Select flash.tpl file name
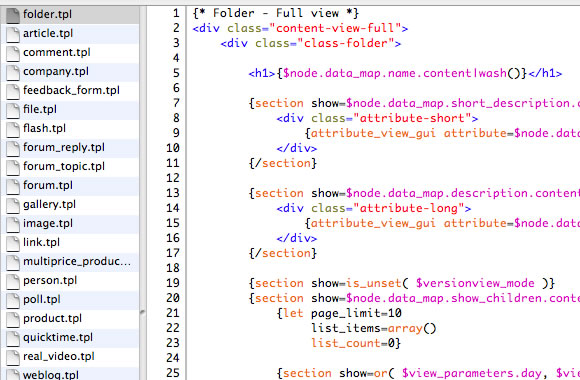580x380 pixels. pyautogui.click(x=44, y=128)
